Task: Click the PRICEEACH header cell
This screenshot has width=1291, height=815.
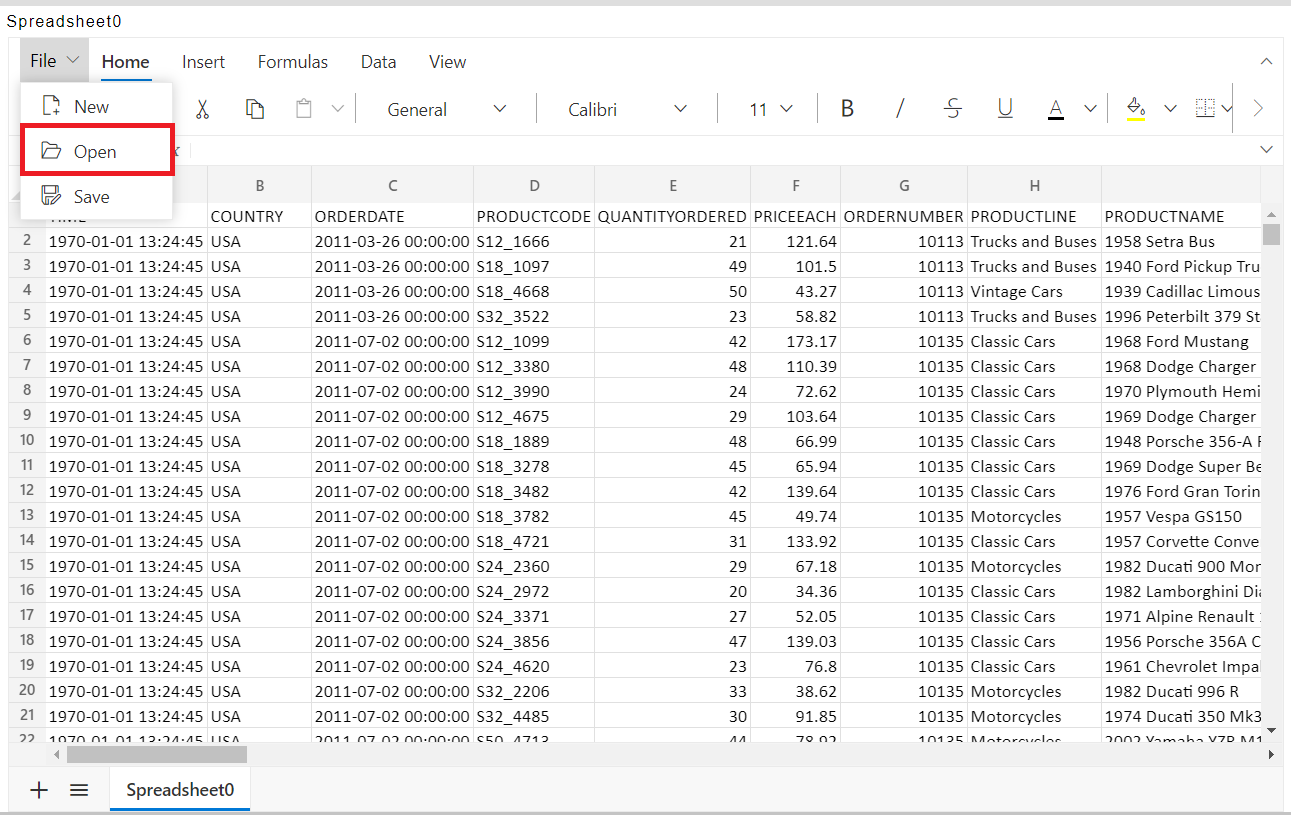Action: click(x=796, y=216)
